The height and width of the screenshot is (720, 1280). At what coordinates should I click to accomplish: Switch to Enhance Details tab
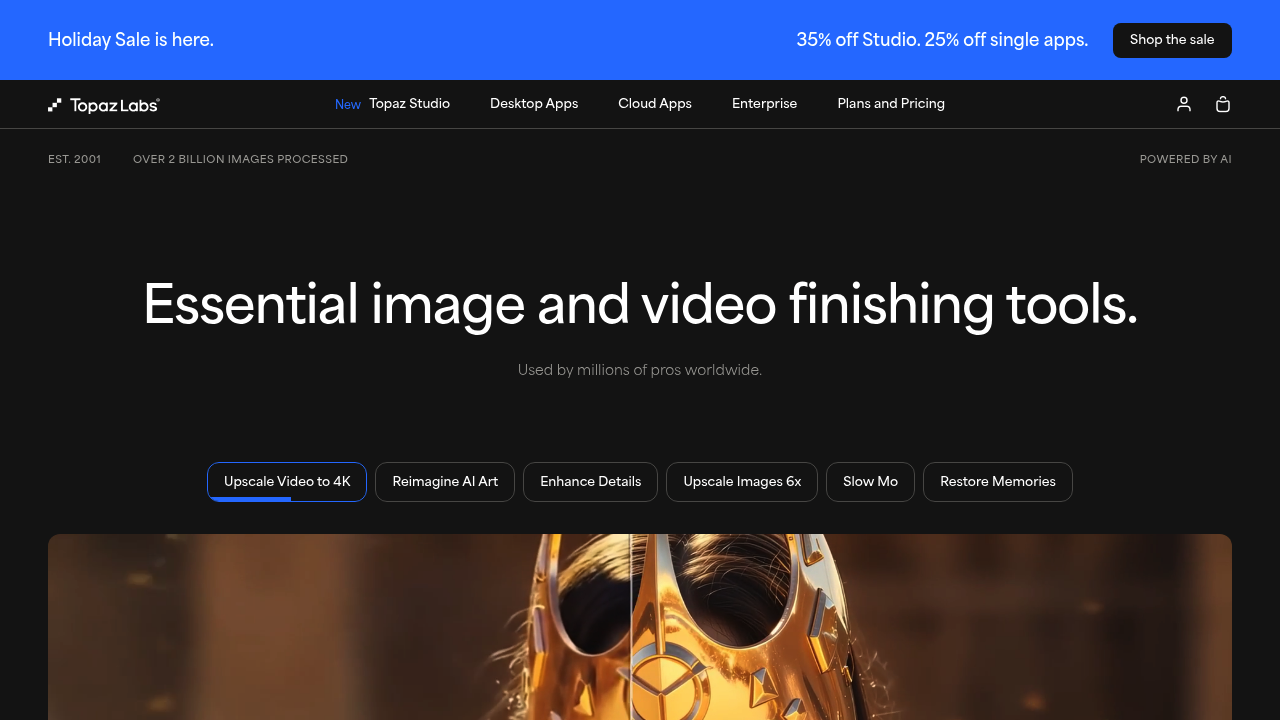pos(590,481)
